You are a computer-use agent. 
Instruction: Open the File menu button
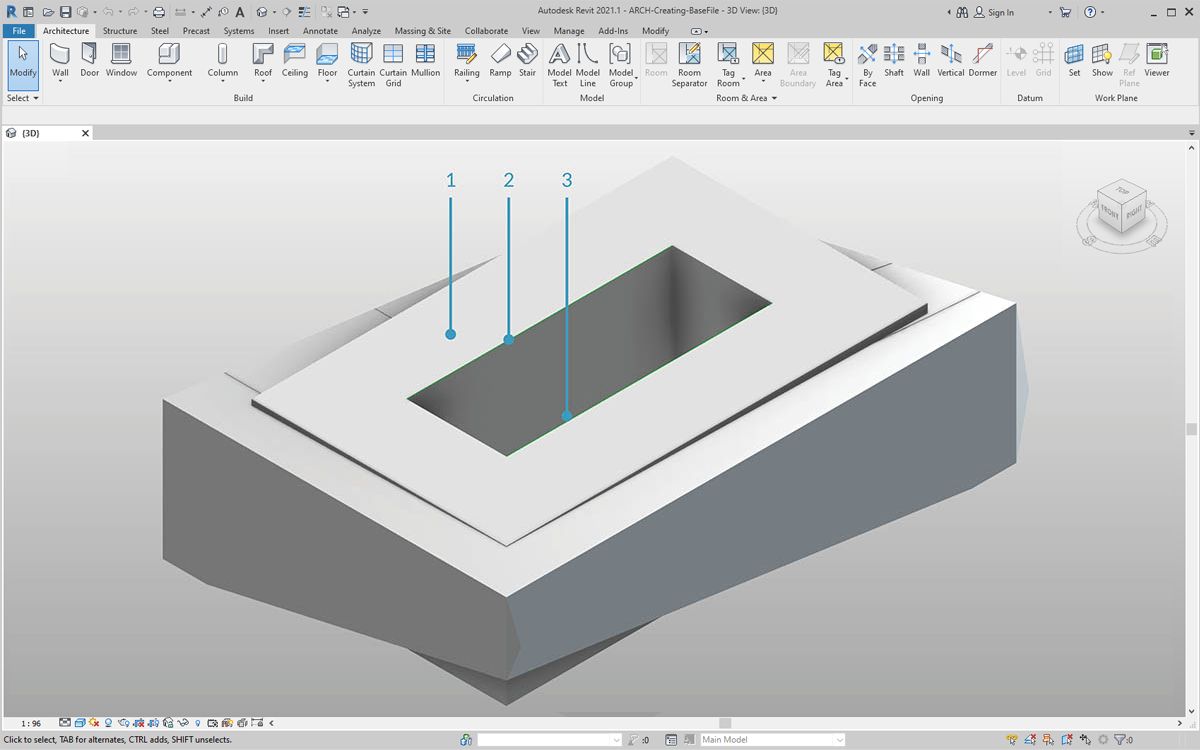click(19, 31)
